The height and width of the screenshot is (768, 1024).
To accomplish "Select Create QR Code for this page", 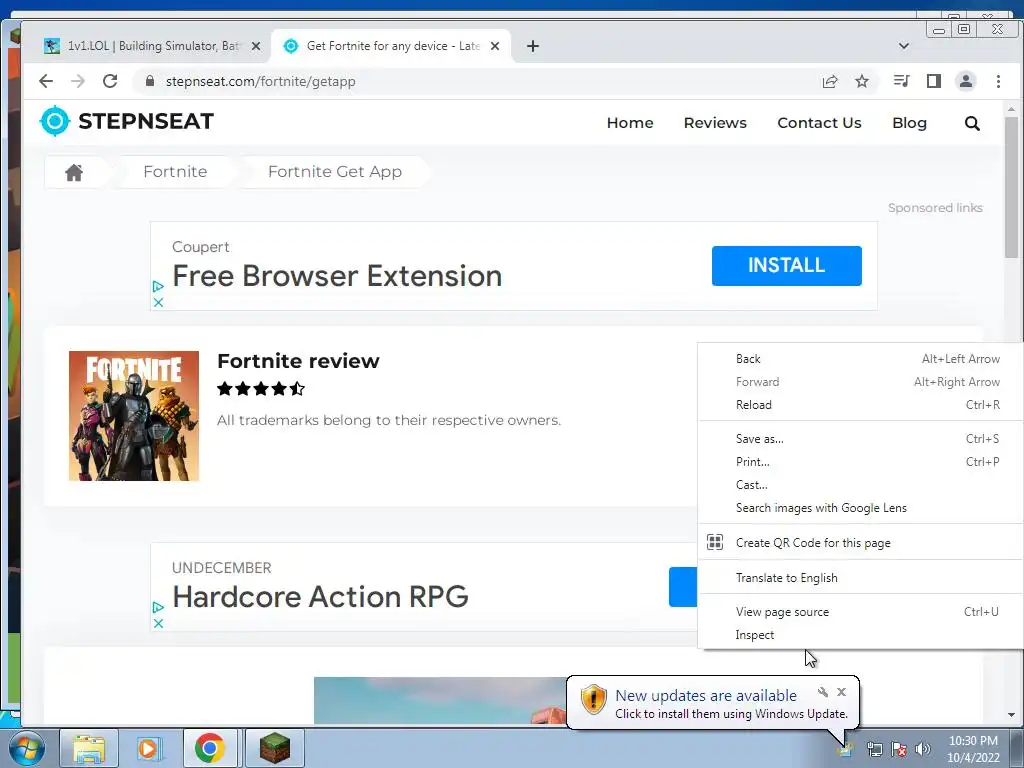I will pos(860,543).
